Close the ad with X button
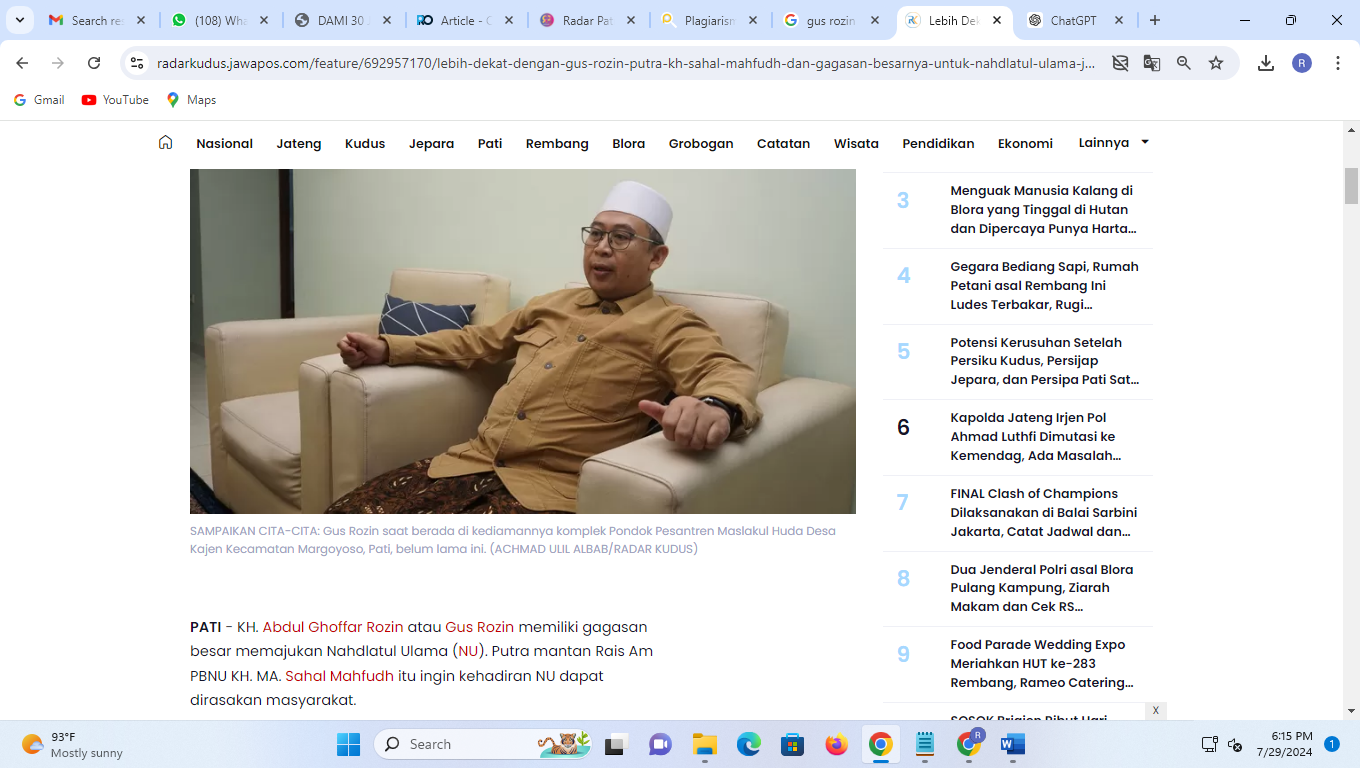The height and width of the screenshot is (768, 1360). coord(1155,710)
